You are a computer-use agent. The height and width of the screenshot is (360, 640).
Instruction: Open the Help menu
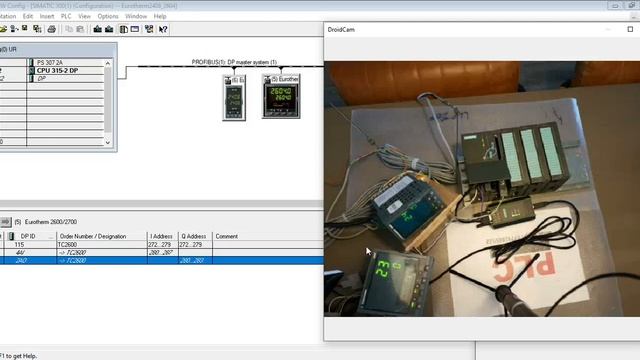click(x=160, y=16)
